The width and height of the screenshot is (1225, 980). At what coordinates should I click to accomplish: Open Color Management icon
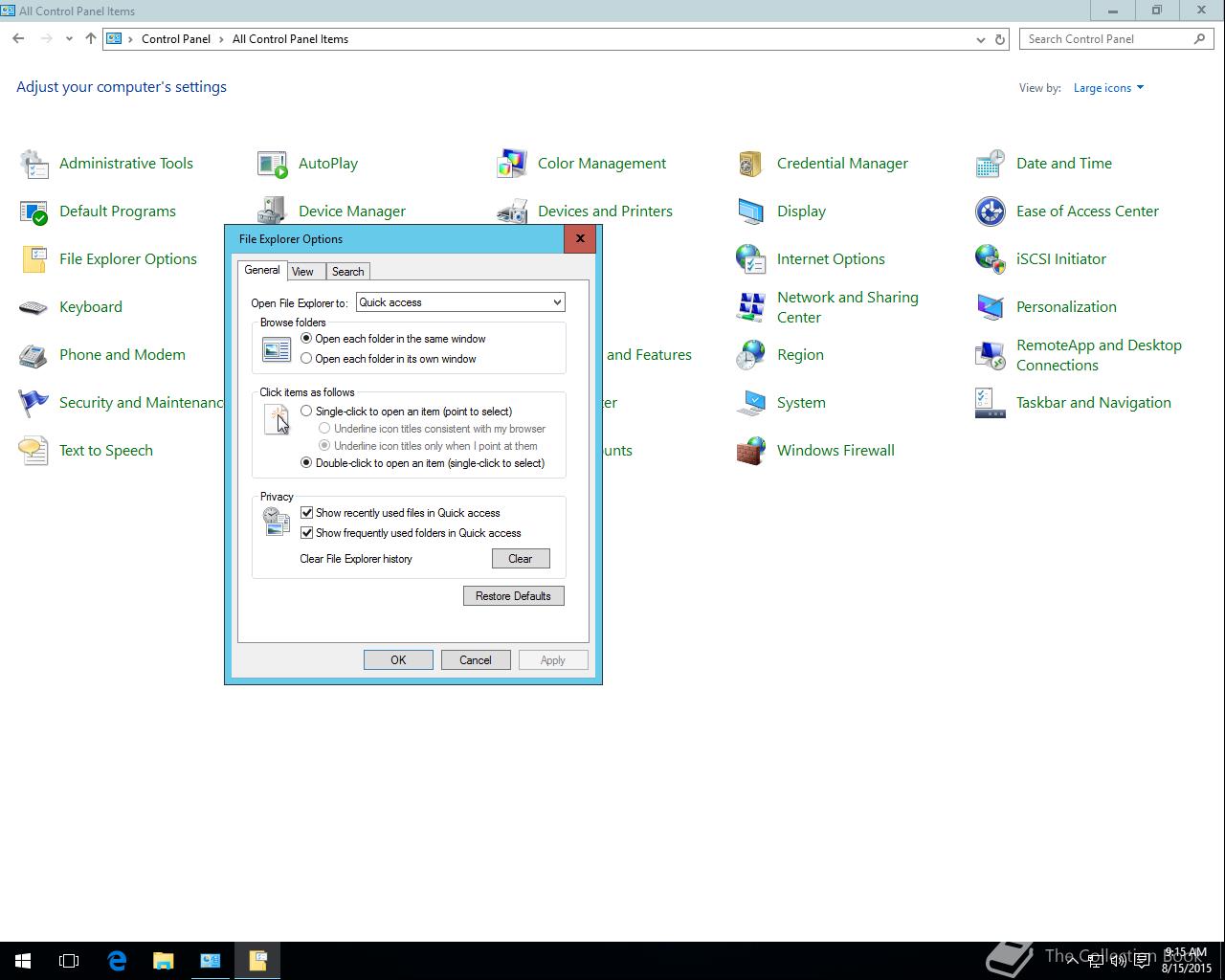[512, 164]
